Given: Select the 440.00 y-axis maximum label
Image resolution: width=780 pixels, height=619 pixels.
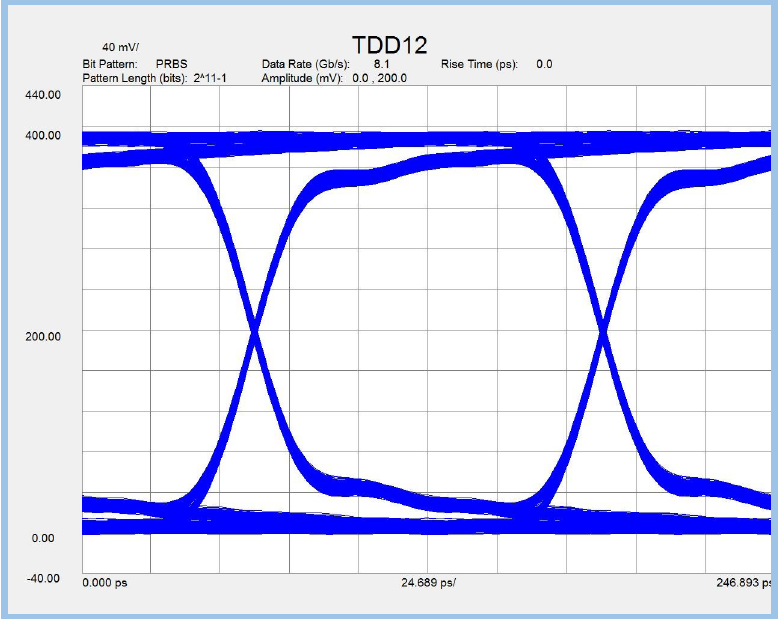Looking at the screenshot, I should click(x=42, y=95).
